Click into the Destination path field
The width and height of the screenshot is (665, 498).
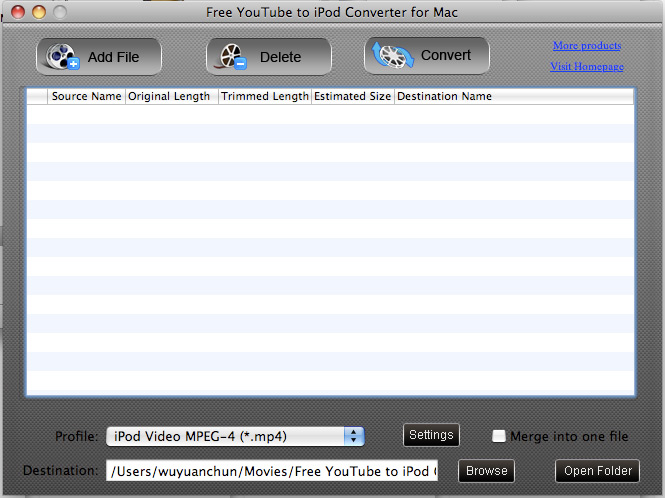click(x=271, y=471)
